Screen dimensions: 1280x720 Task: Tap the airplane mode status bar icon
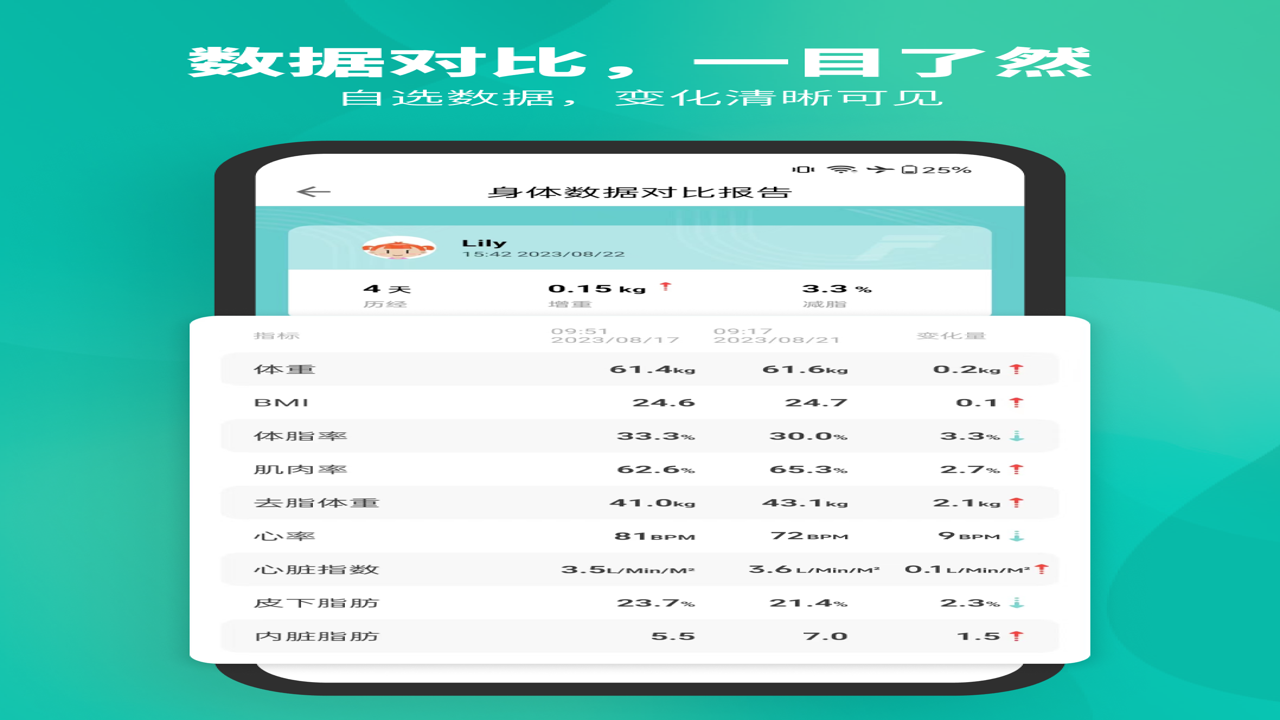click(881, 169)
